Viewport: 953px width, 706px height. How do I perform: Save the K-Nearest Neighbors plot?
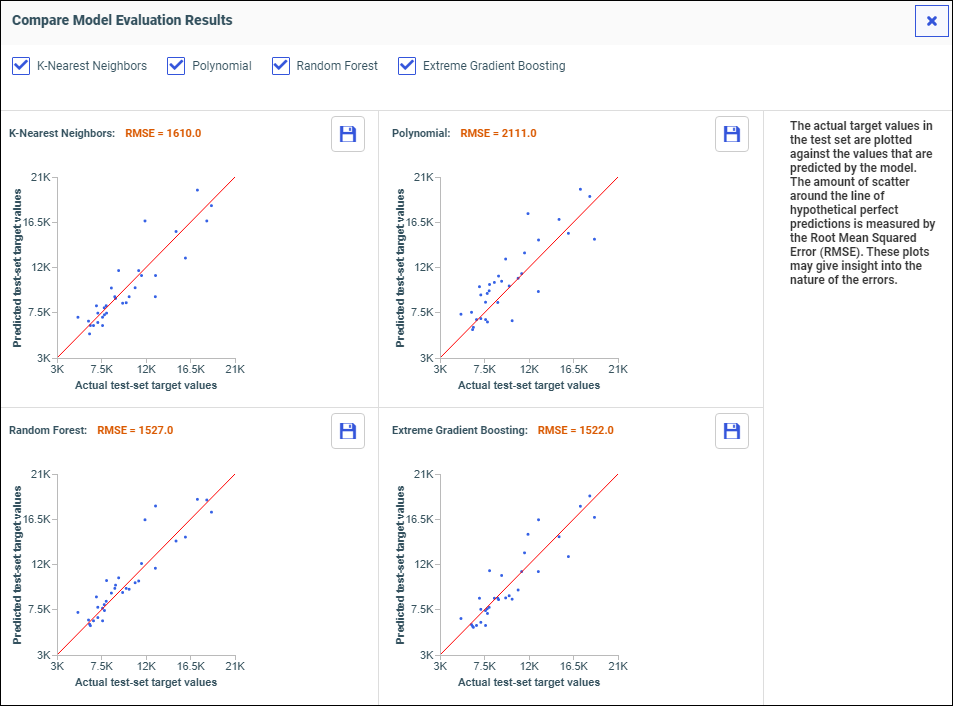(348, 134)
